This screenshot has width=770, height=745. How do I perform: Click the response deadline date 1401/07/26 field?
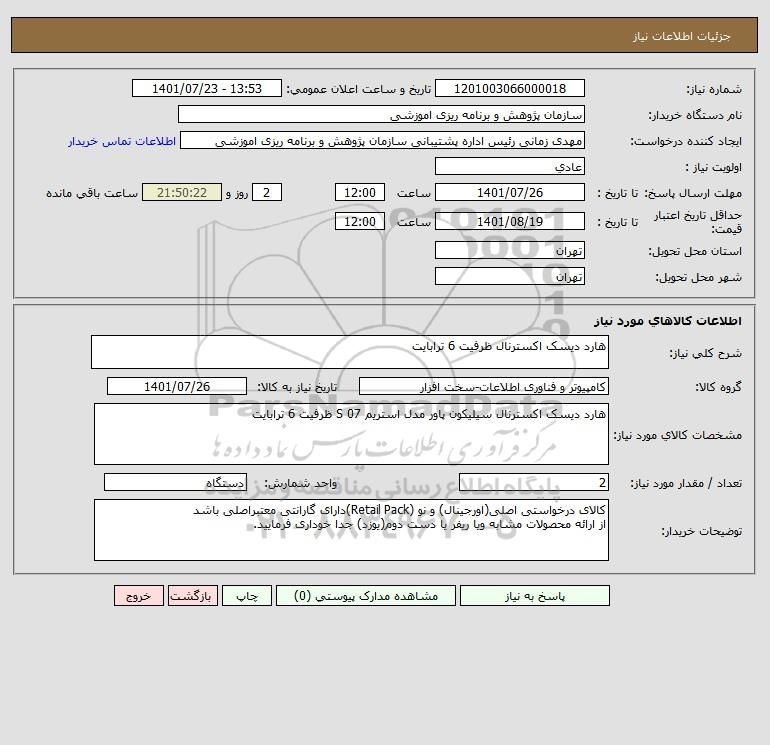click(x=510, y=193)
